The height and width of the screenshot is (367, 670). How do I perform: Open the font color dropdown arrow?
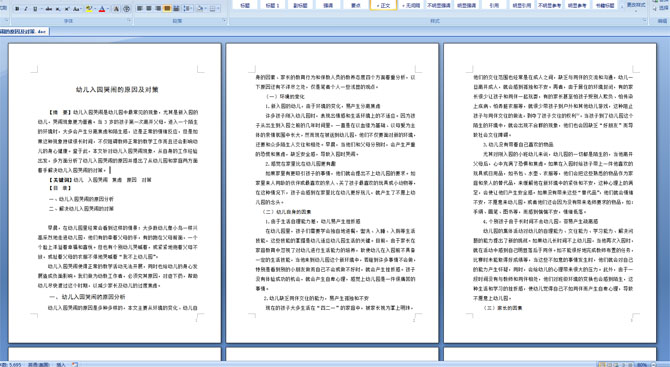click(x=108, y=9)
